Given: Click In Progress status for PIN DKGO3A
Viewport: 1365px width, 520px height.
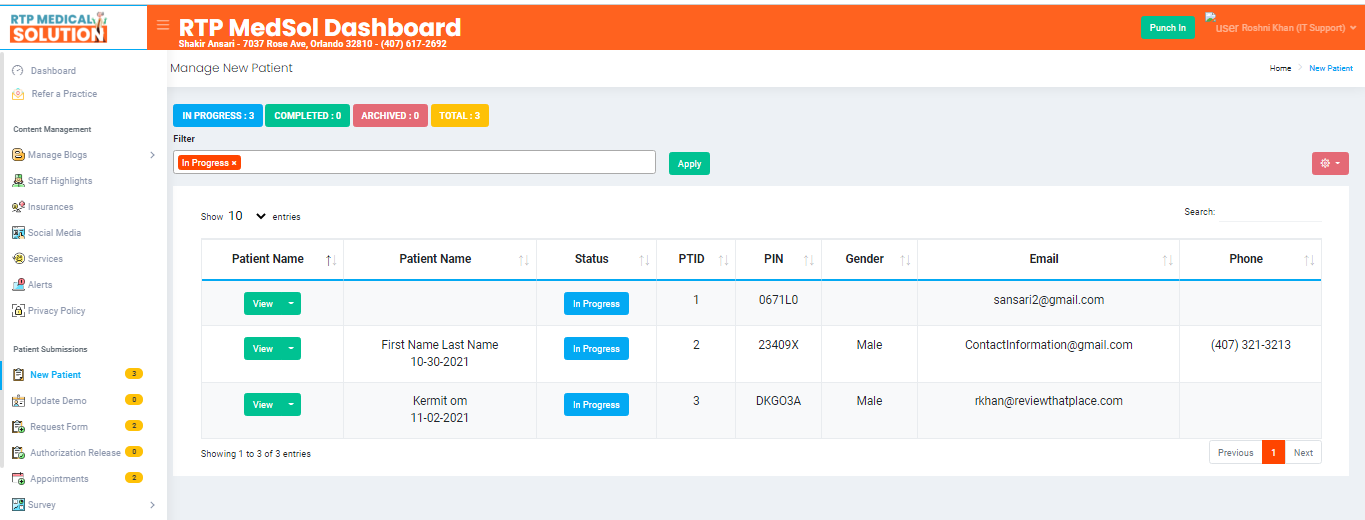Looking at the screenshot, I should pyautogui.click(x=596, y=405).
